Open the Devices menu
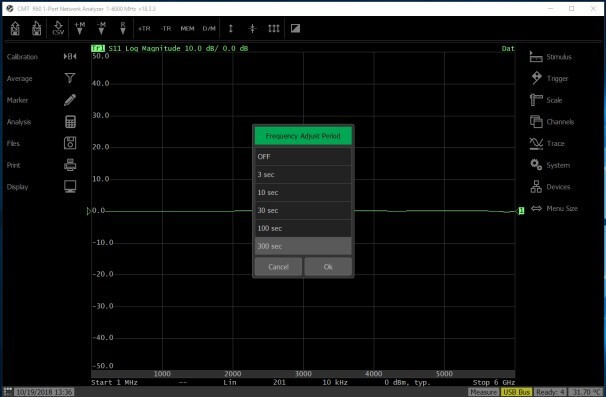Viewport: 606px width, 397px height. click(558, 187)
